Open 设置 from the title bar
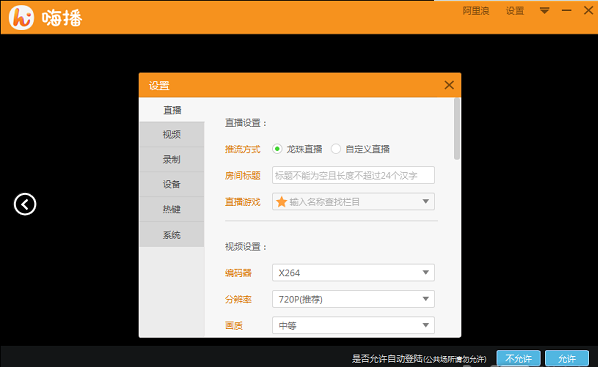This screenshot has width=598, height=367. 515,11
